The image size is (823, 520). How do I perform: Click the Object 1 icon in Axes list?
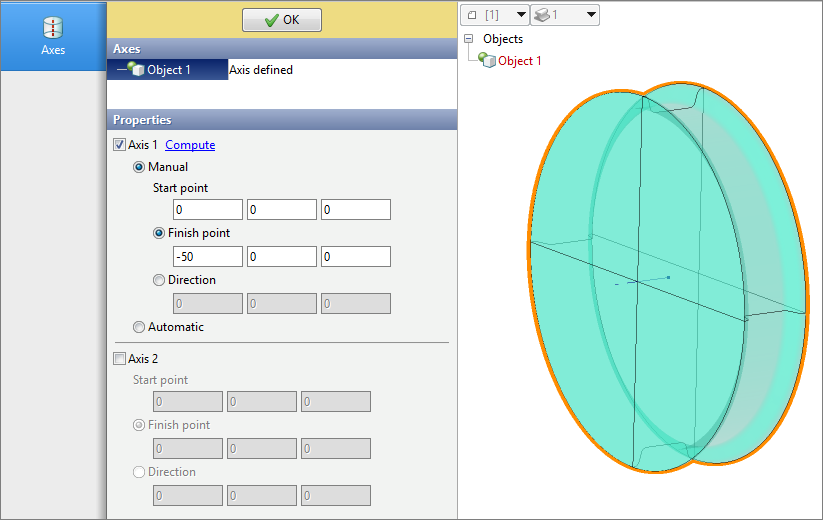coord(136,70)
